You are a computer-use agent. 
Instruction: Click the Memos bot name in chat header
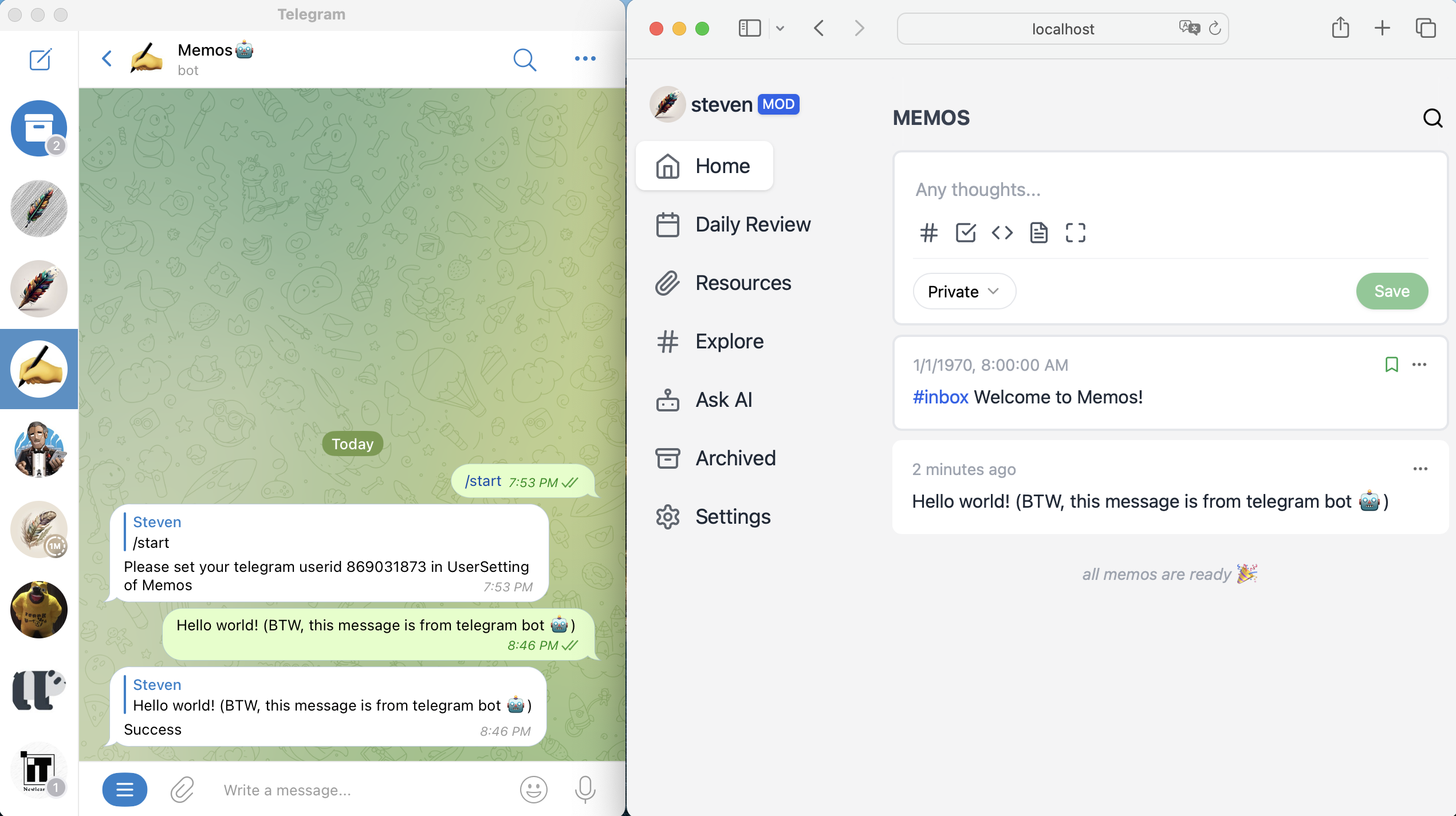(215, 50)
